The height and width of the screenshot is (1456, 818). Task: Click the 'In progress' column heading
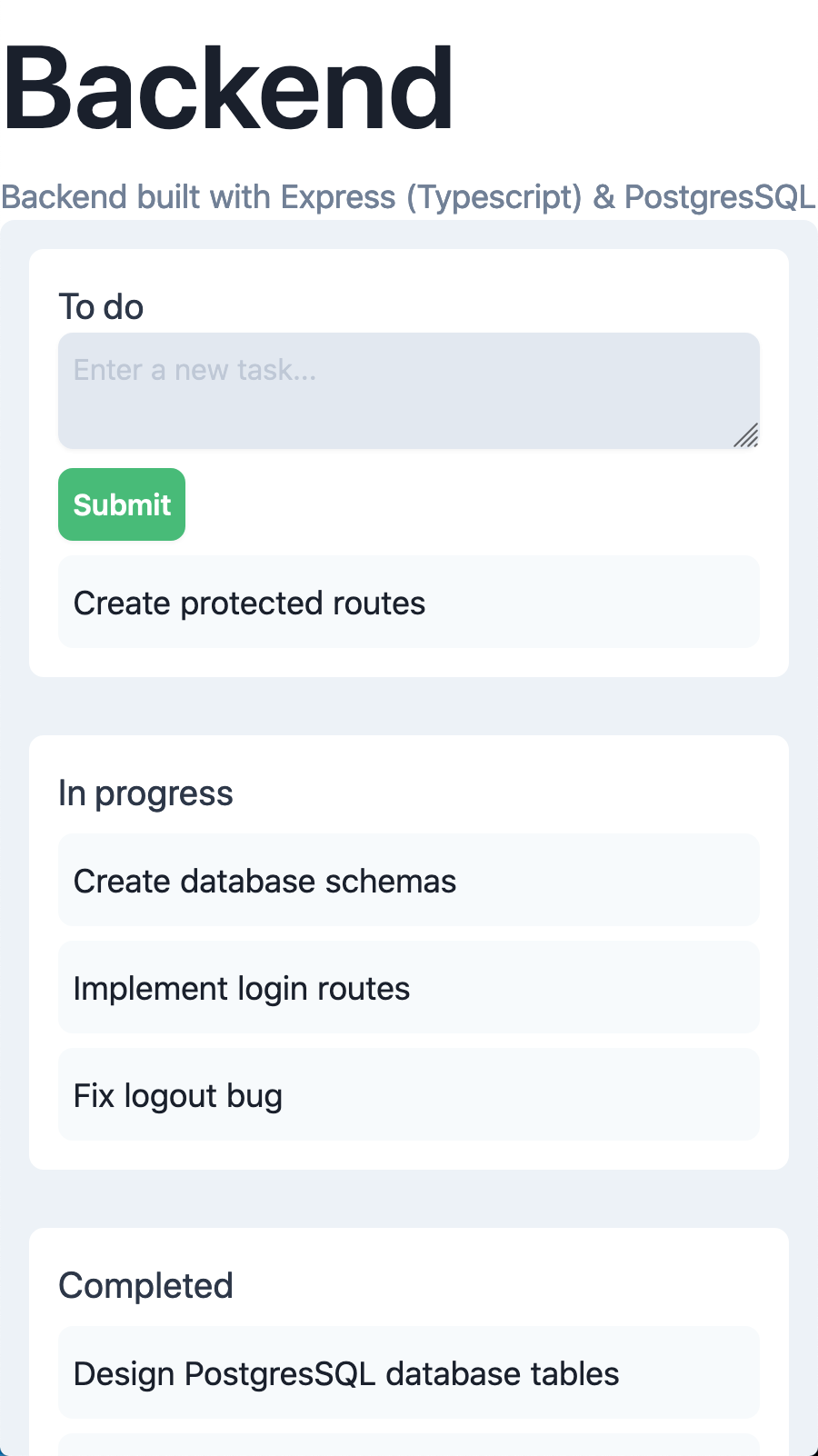point(145,793)
